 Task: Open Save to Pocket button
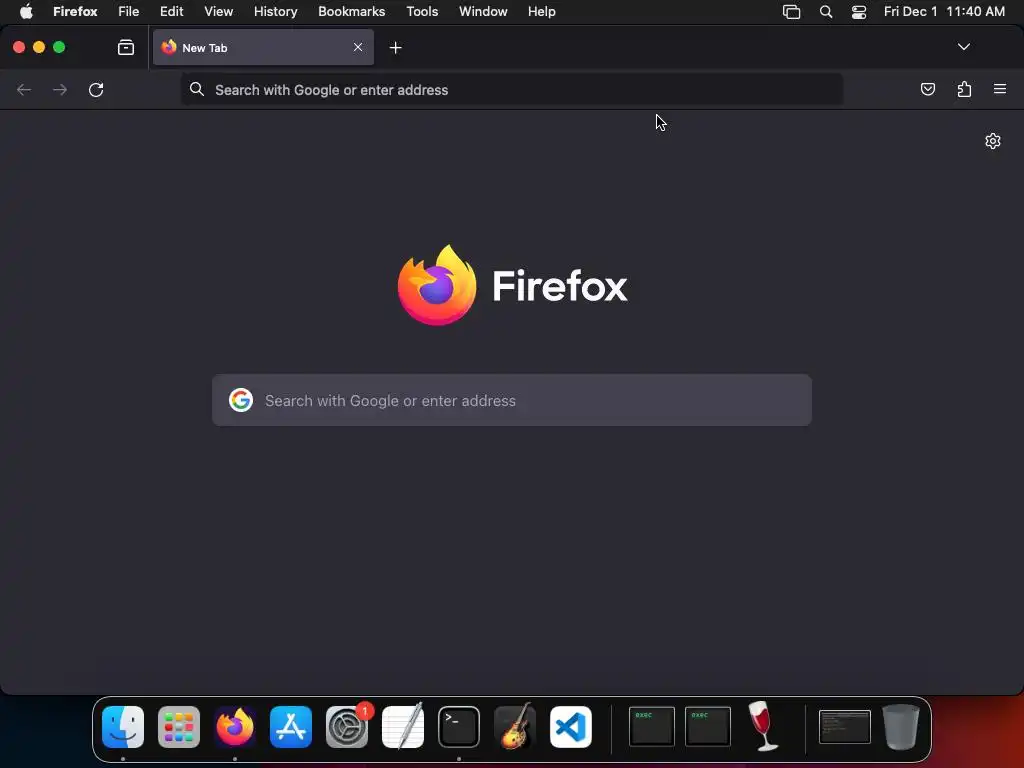(x=927, y=89)
